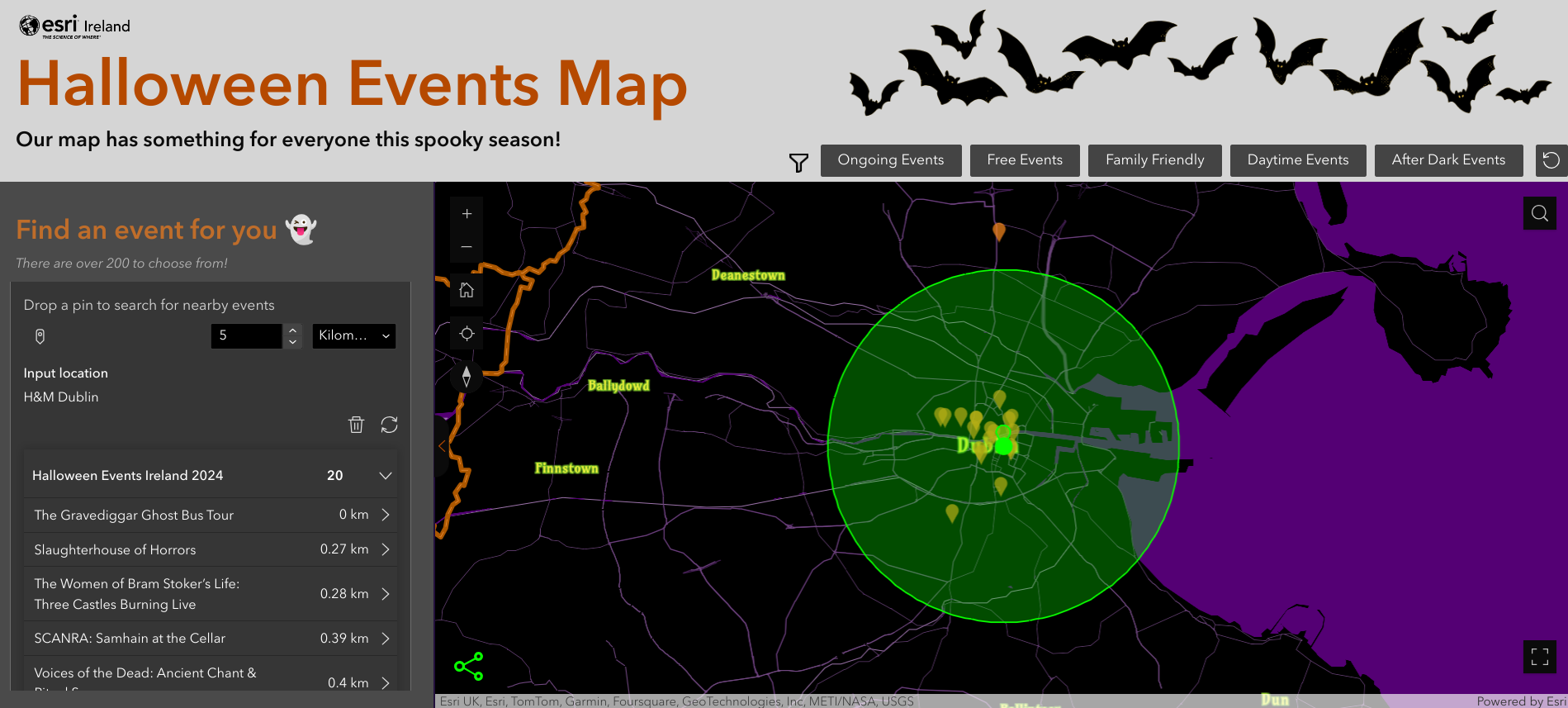Click the Finnstown map label
The width and height of the screenshot is (1568, 708).
coord(566,468)
